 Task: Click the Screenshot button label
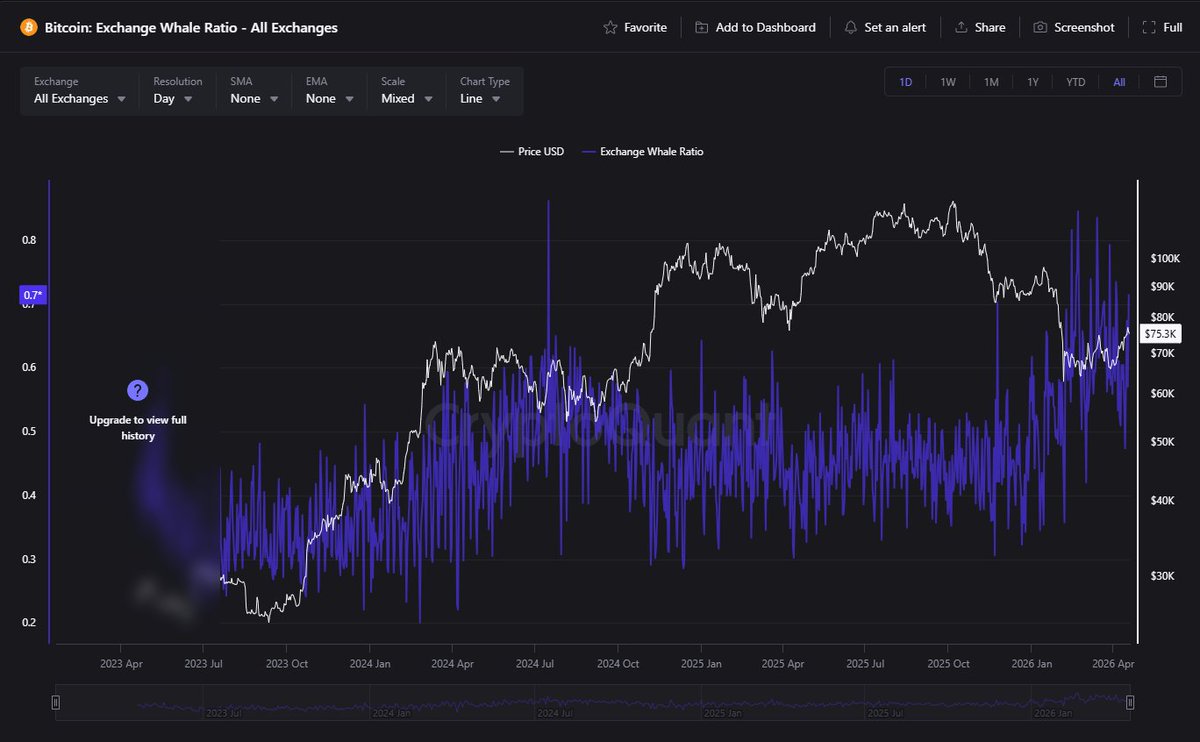(x=1084, y=28)
